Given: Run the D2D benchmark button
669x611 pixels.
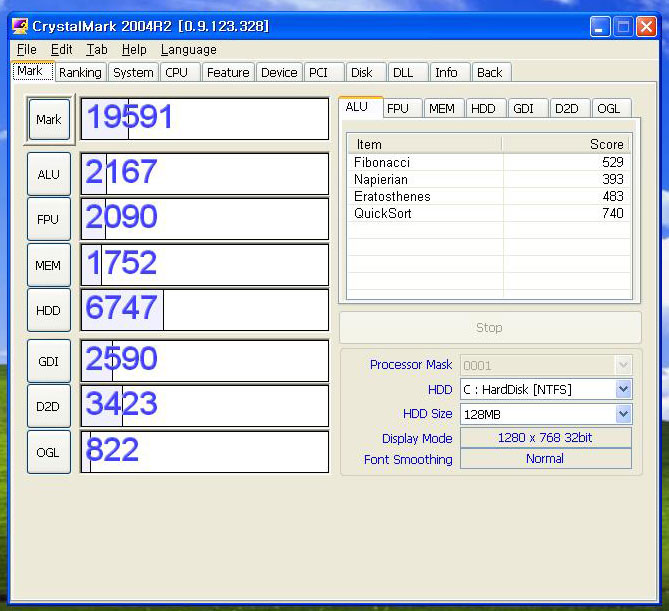Looking at the screenshot, I should point(49,406).
